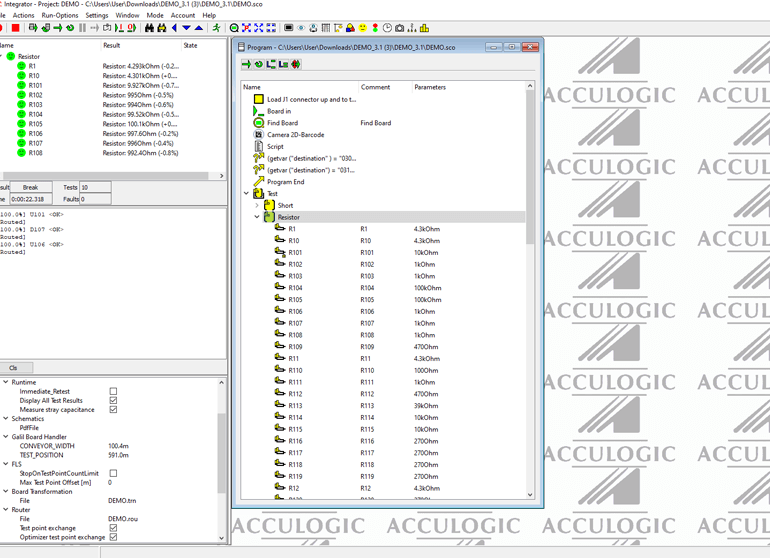Click the traffic light toolbar icon
The image size is (770, 558).
click(375, 28)
